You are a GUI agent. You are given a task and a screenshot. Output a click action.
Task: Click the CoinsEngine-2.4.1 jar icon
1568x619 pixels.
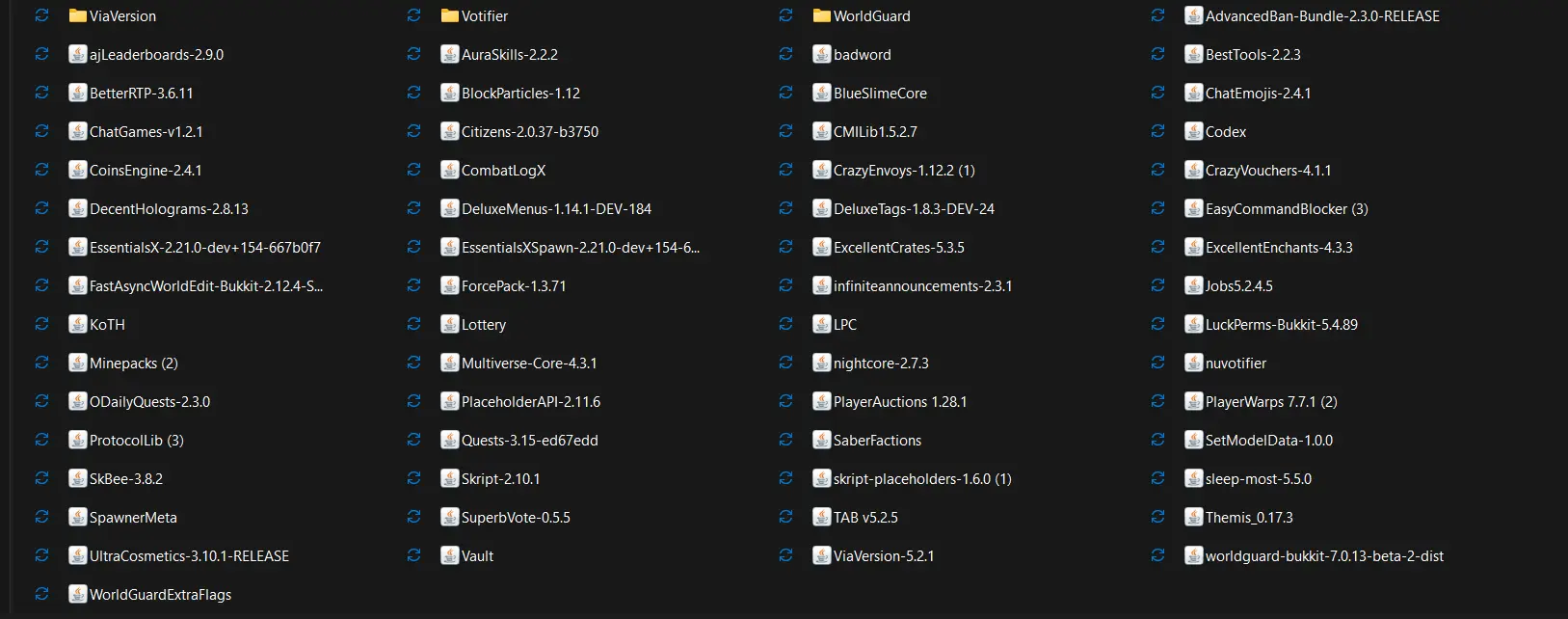pos(78,170)
